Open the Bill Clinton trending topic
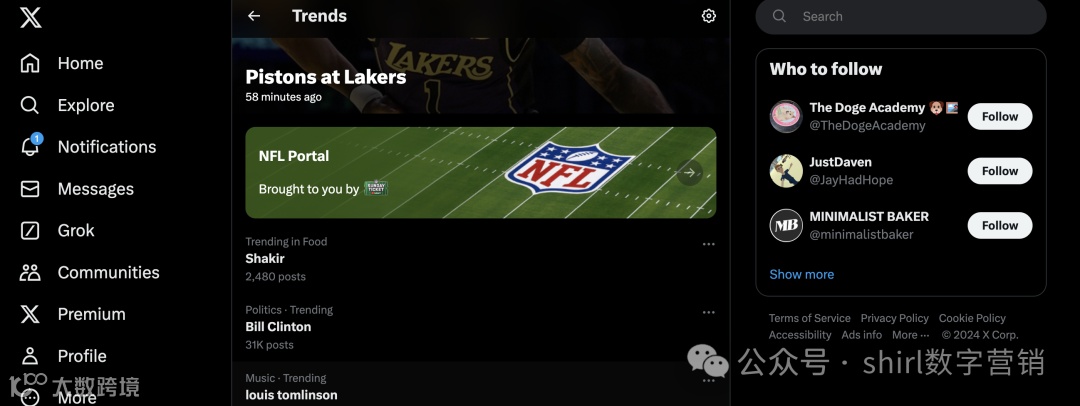Screen dimensions: 1080x406 (278, 327)
